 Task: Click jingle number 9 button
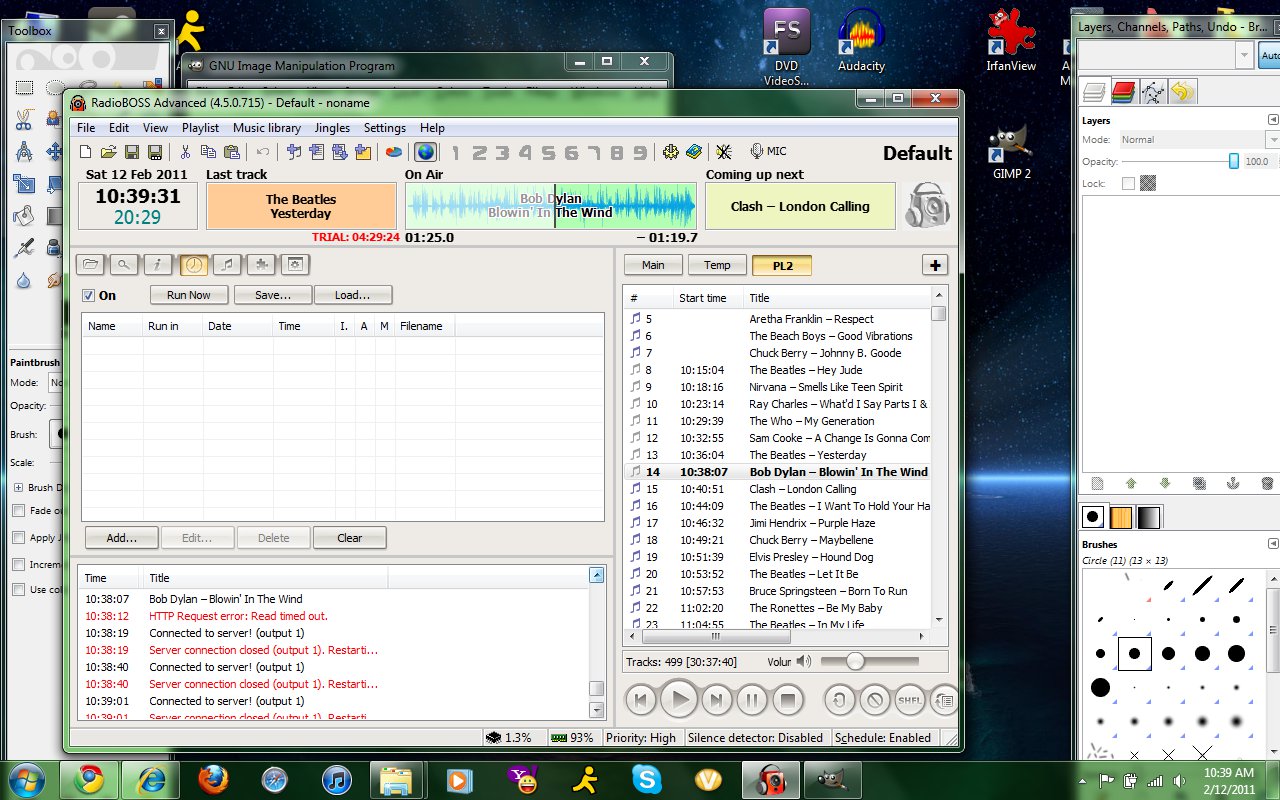tap(641, 152)
